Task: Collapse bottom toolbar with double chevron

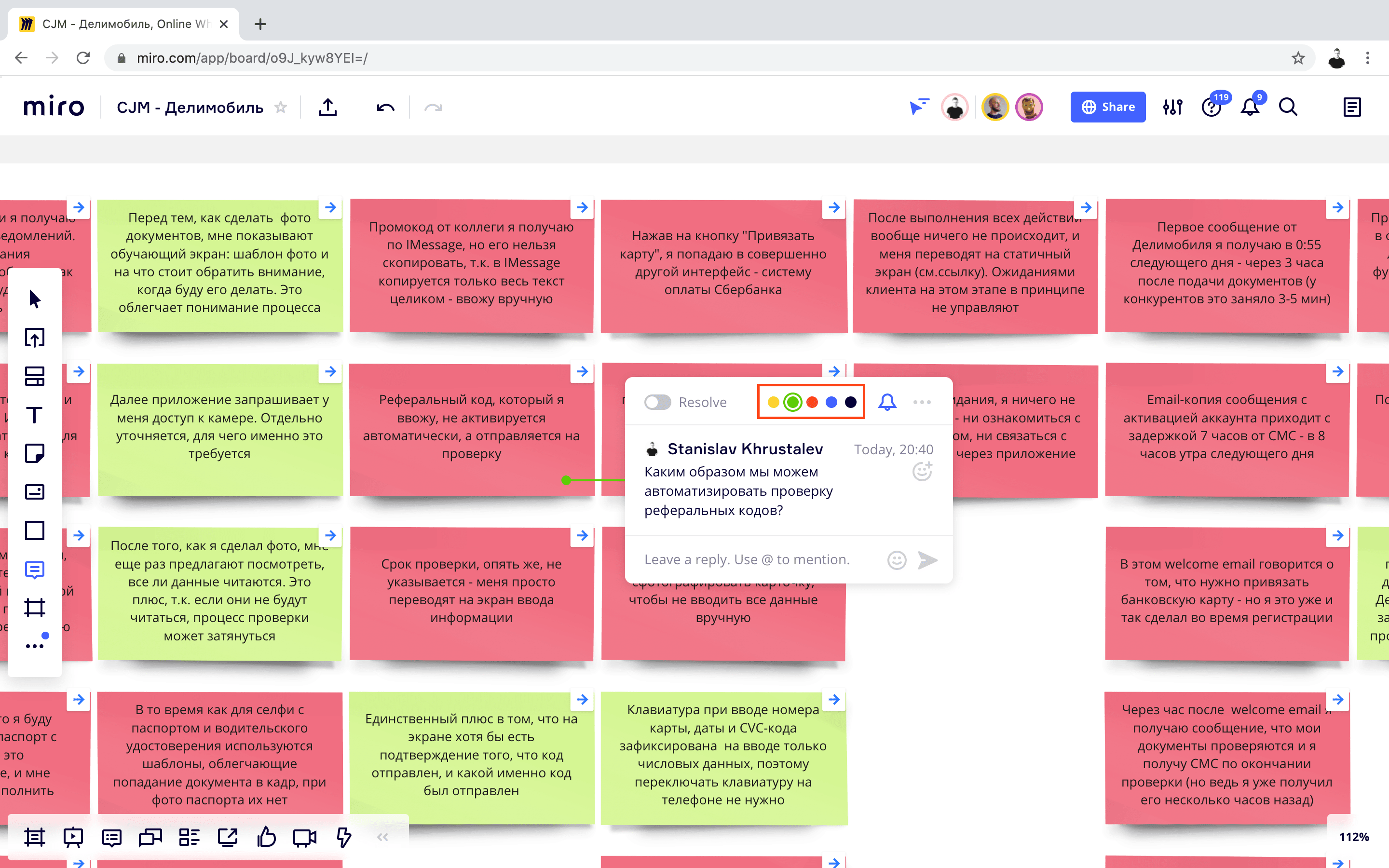Action: (x=383, y=838)
